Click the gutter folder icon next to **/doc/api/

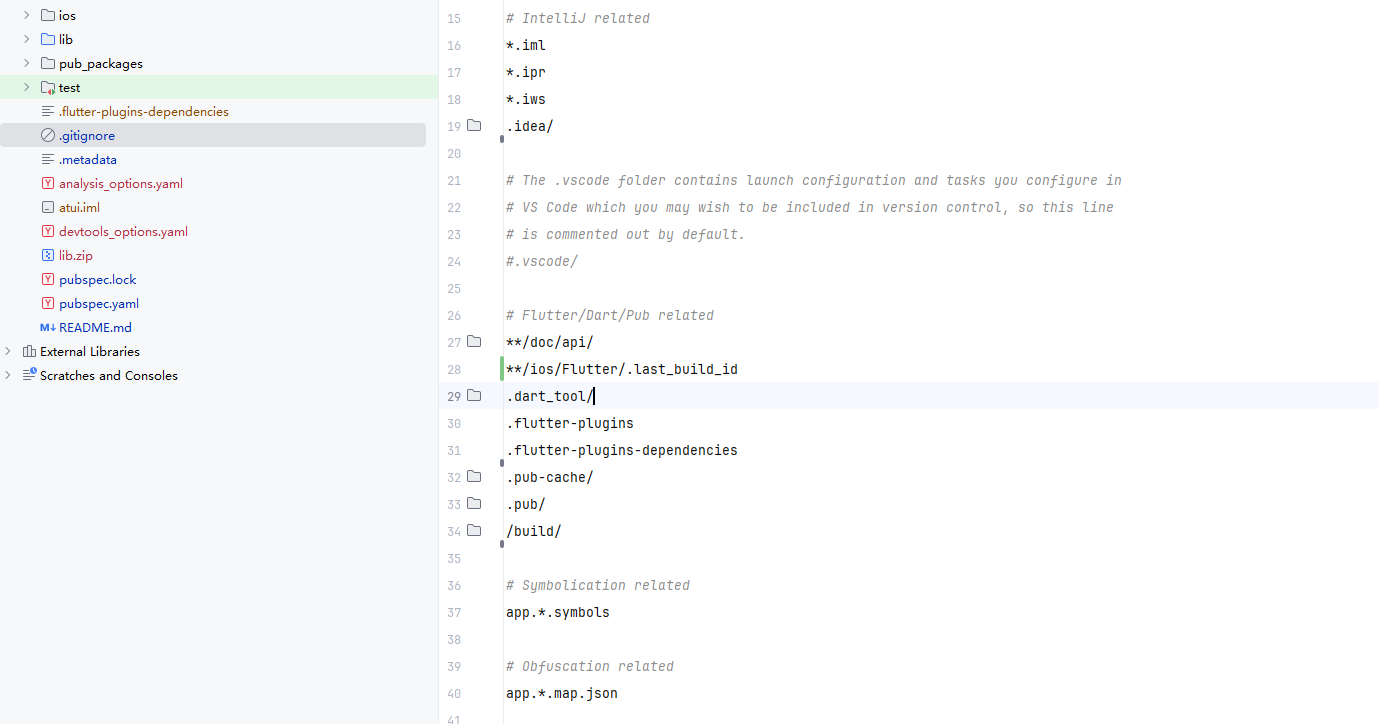474,342
